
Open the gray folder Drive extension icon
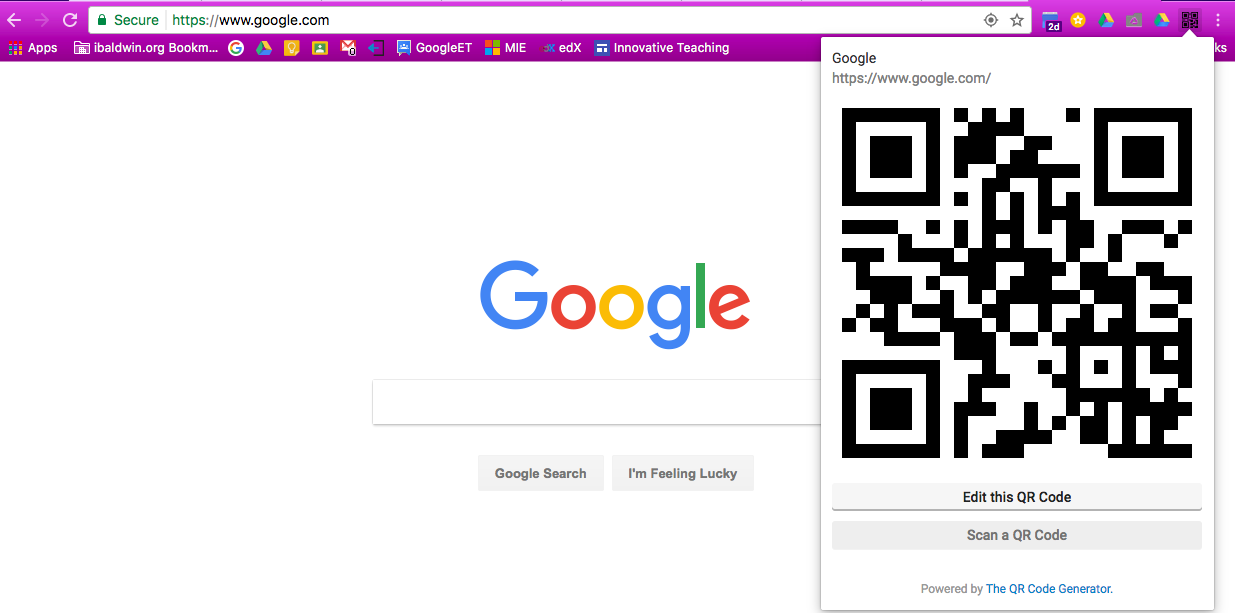click(1134, 20)
